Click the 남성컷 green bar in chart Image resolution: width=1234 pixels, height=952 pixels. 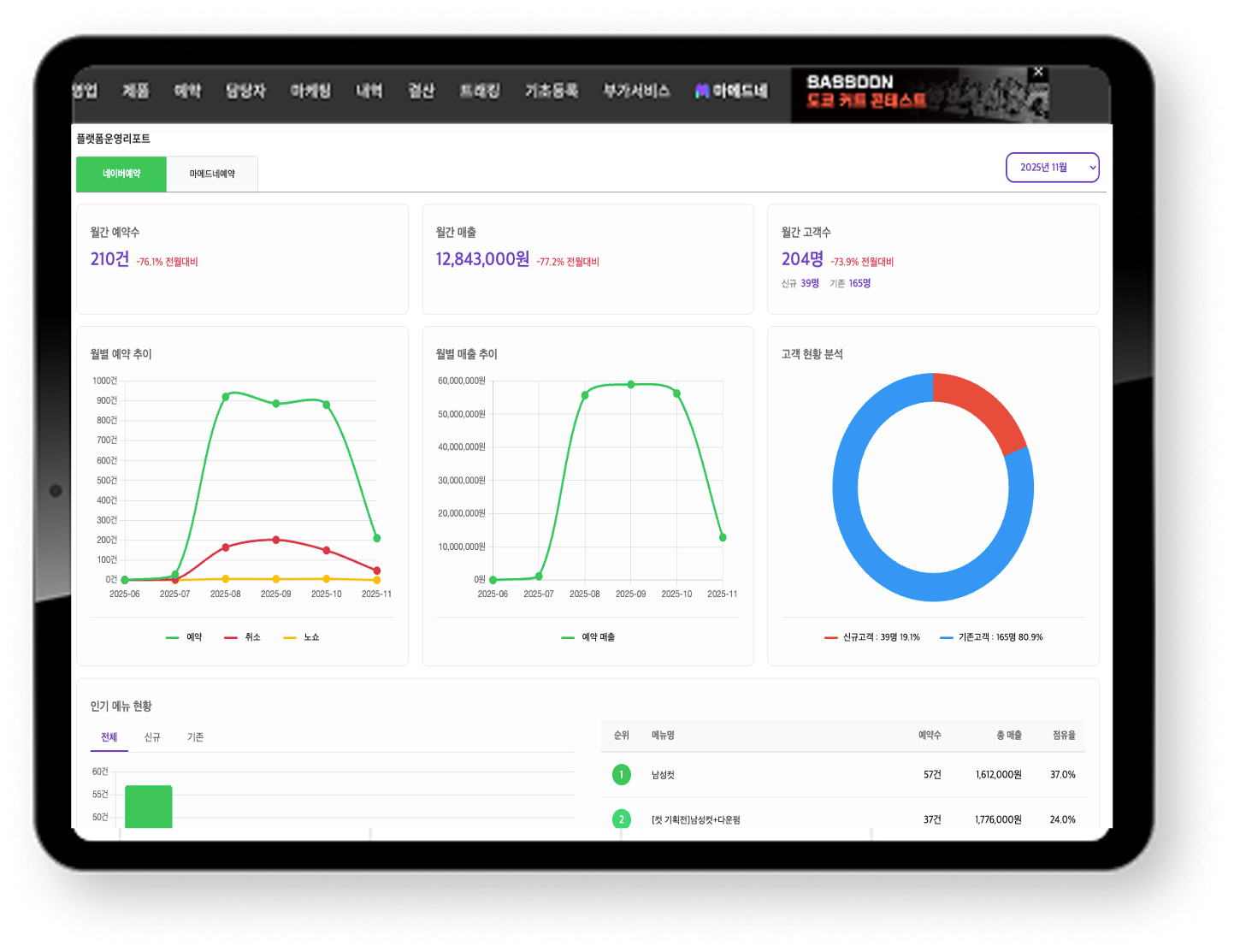[x=149, y=806]
